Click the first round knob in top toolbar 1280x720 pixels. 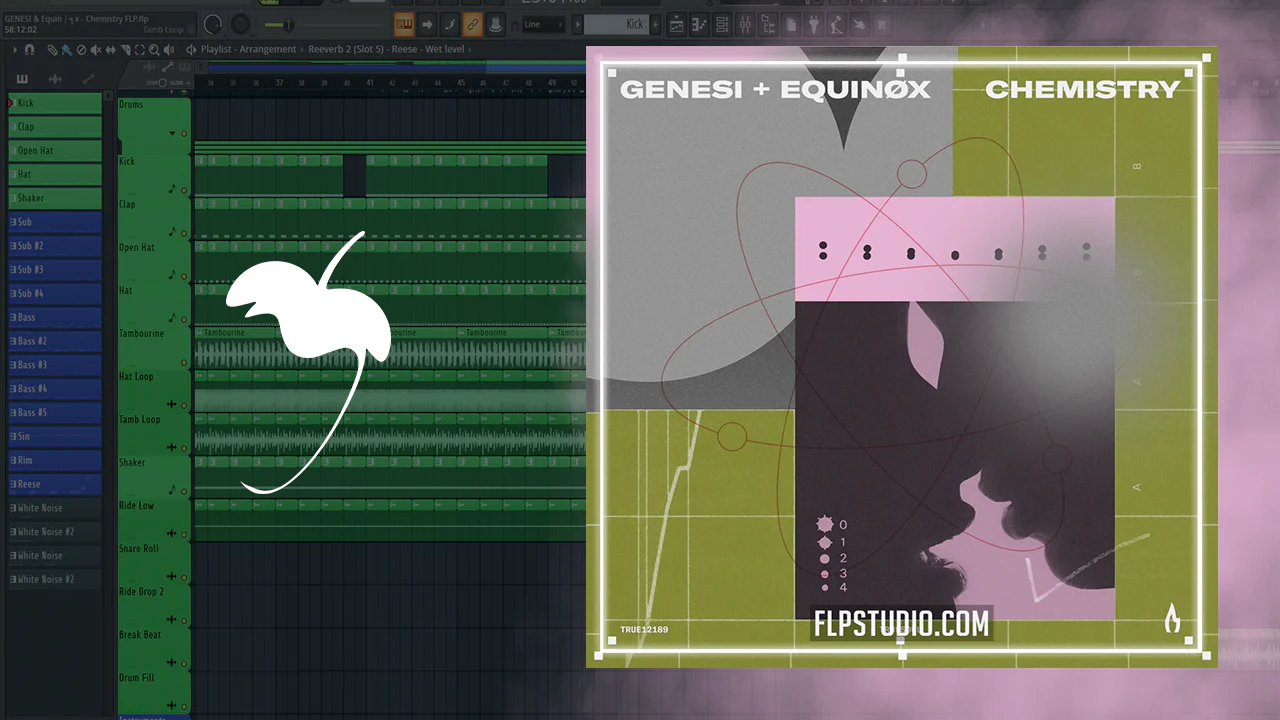point(213,24)
